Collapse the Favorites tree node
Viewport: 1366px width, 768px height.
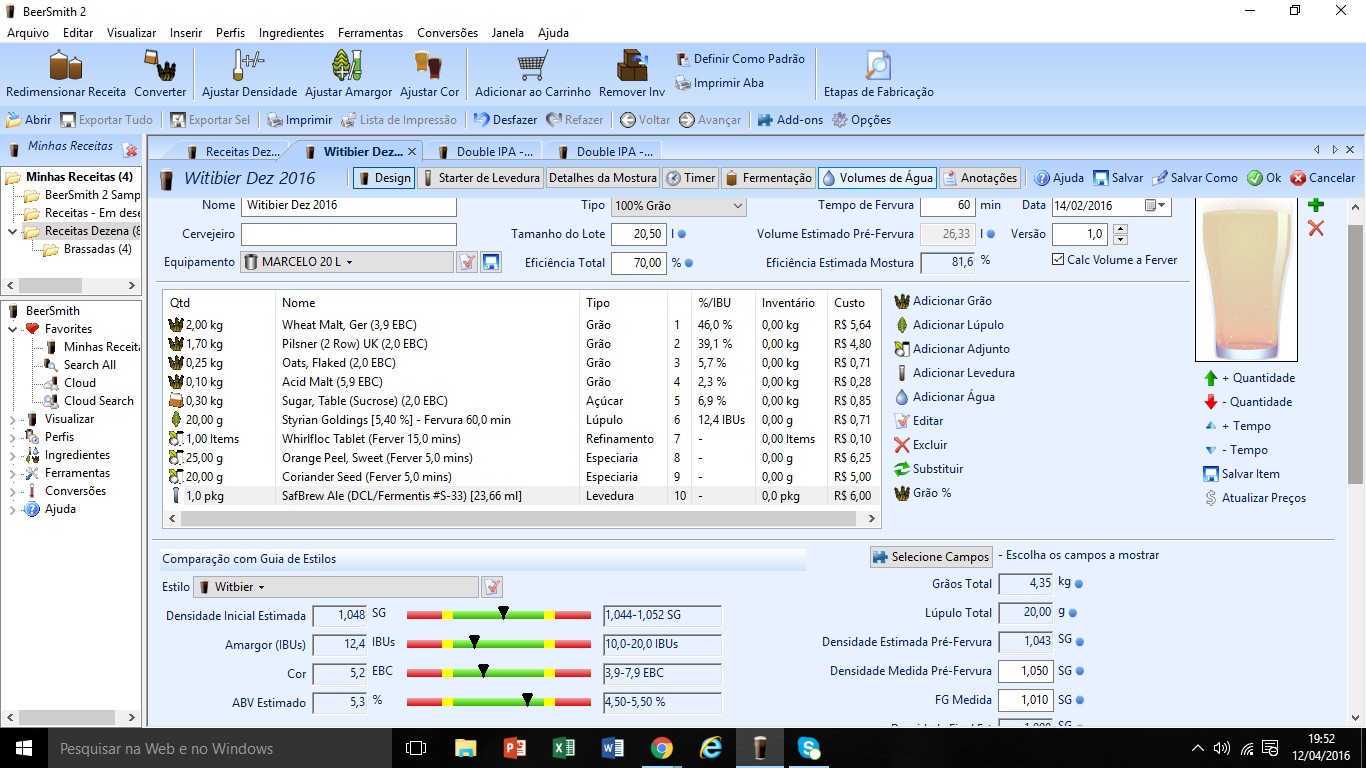(12, 329)
